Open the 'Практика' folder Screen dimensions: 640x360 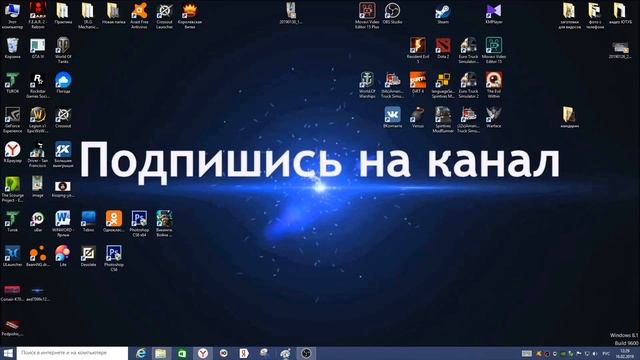click(x=63, y=13)
